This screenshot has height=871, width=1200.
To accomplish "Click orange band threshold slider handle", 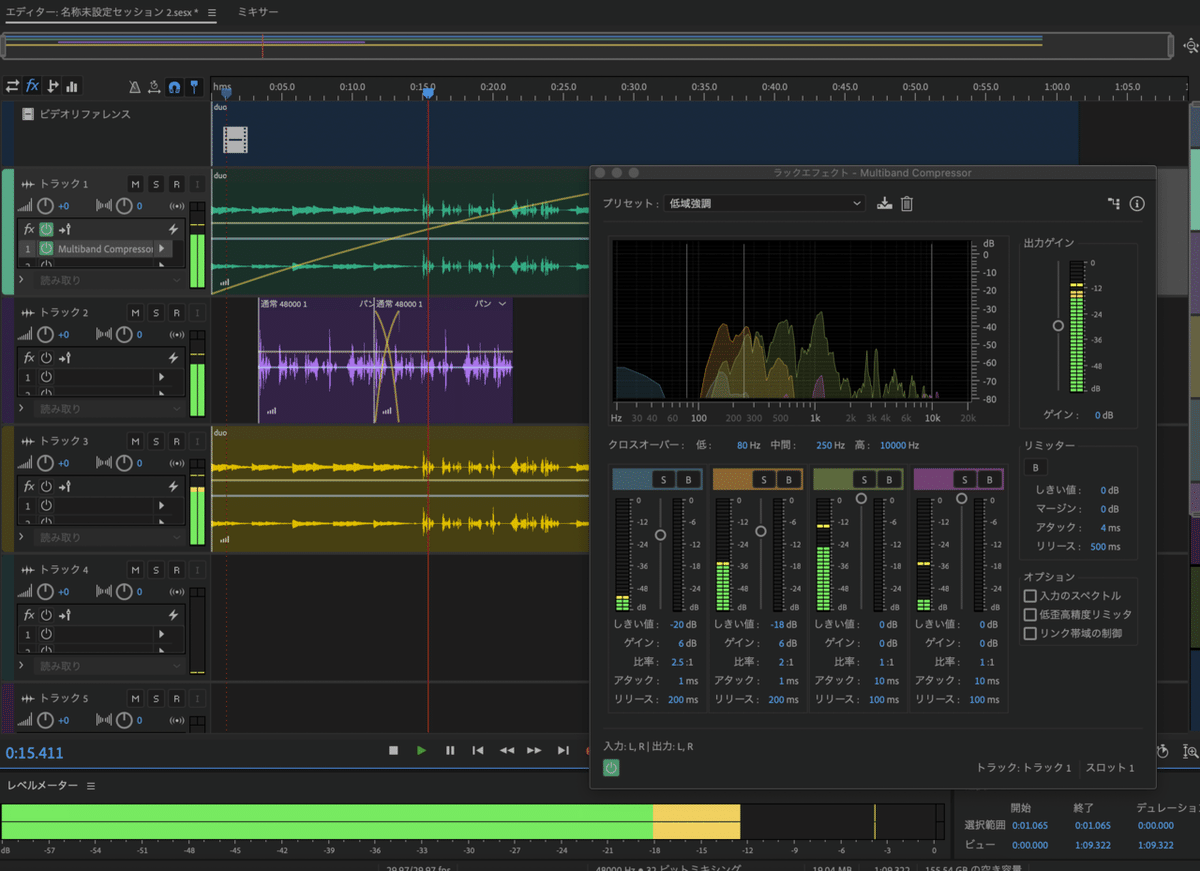I will pos(761,531).
